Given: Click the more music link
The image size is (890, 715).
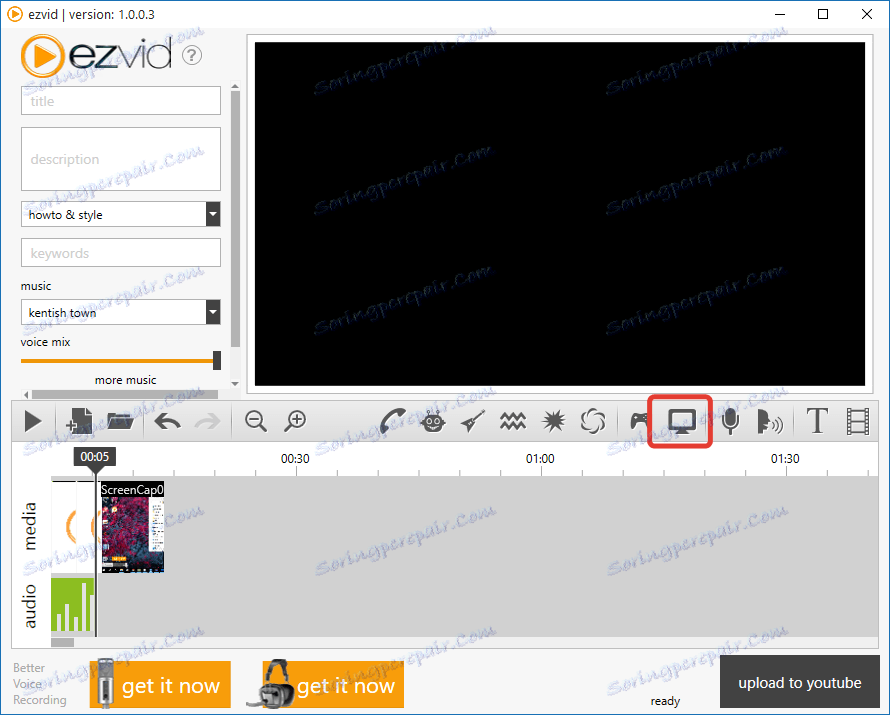Looking at the screenshot, I should pyautogui.click(x=125, y=380).
